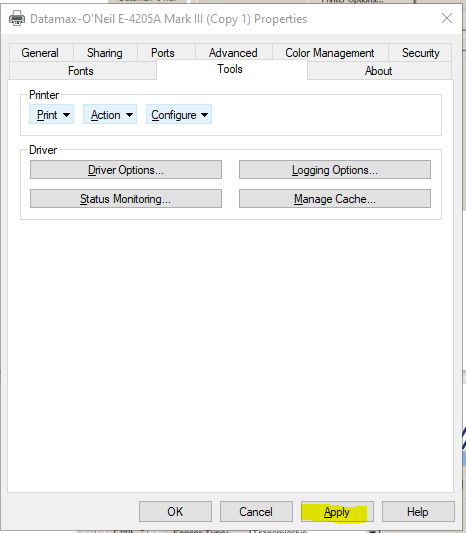This screenshot has width=466, height=533.
Task: Close the Properties window
Action: [447, 18]
